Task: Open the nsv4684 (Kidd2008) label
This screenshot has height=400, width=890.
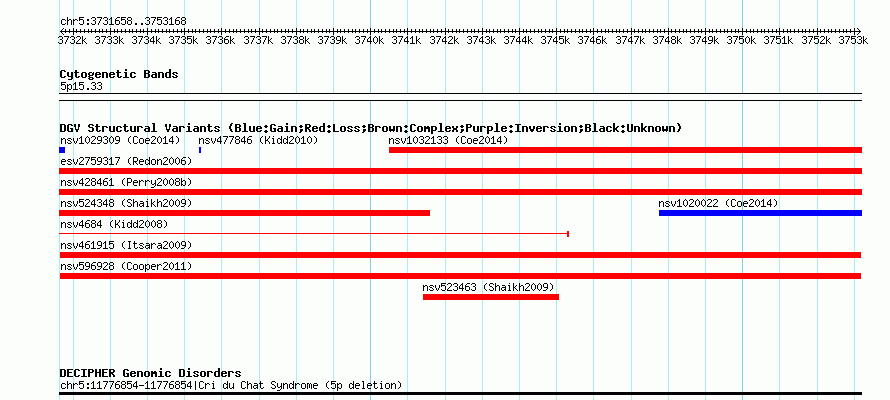Action: coord(114,224)
